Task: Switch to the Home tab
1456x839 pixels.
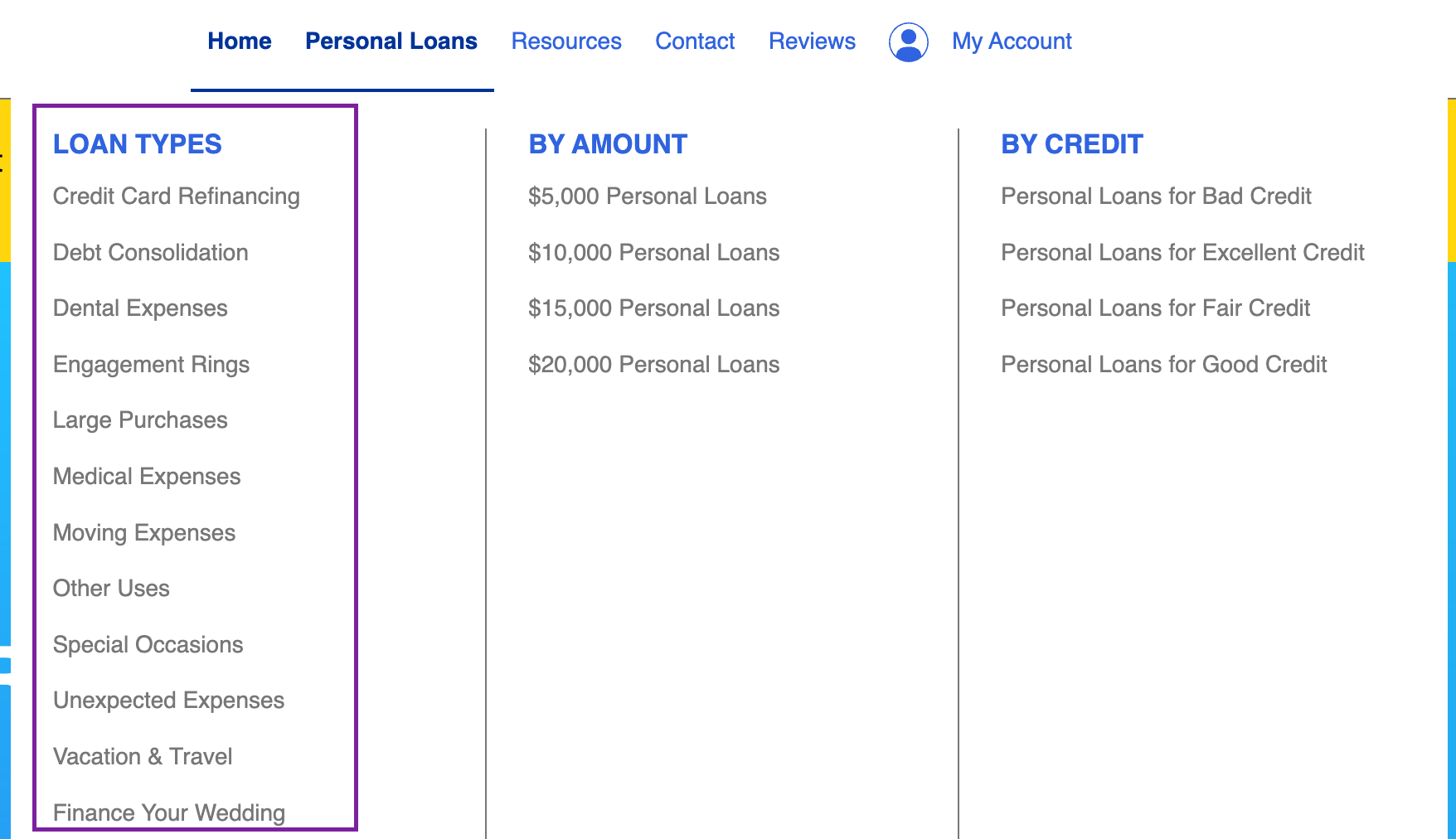Action: pyautogui.click(x=240, y=40)
